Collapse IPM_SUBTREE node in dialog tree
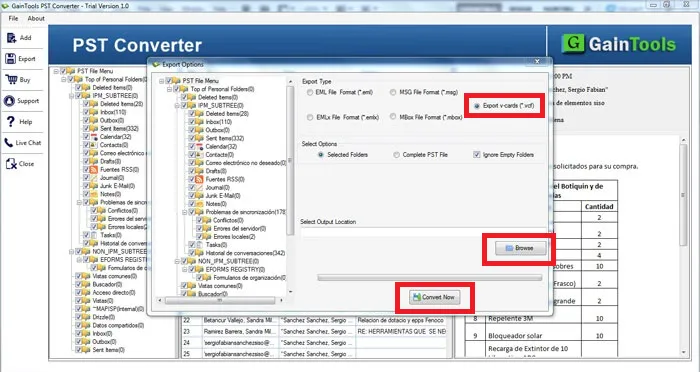 pos(177,105)
